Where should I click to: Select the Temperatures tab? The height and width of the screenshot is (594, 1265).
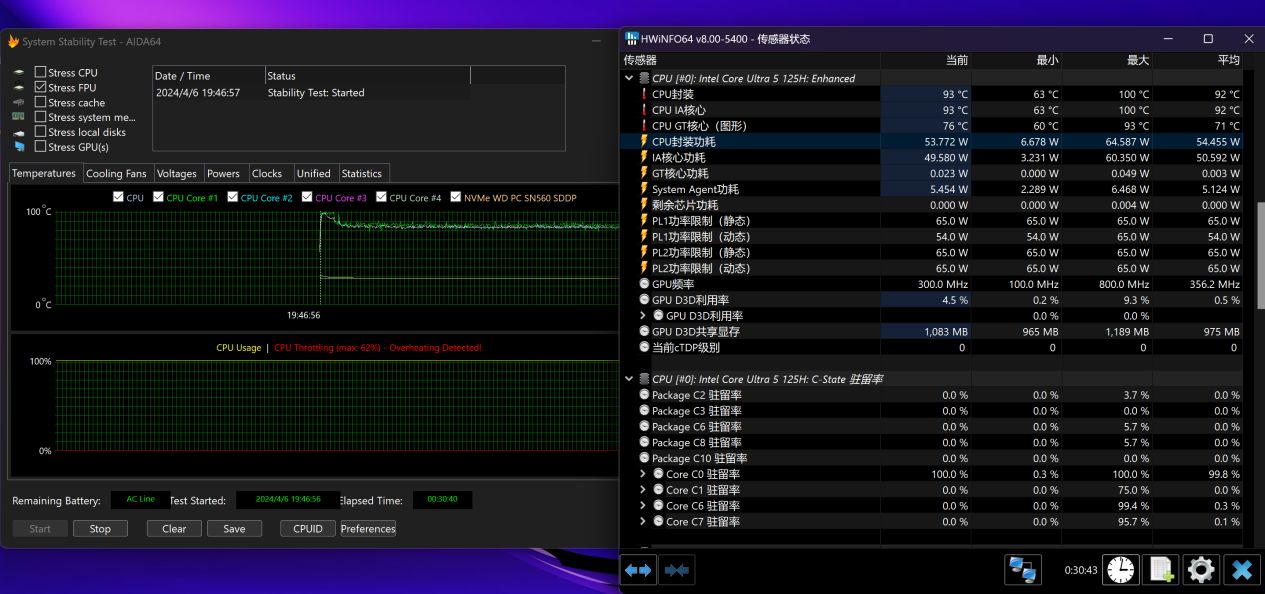point(44,173)
